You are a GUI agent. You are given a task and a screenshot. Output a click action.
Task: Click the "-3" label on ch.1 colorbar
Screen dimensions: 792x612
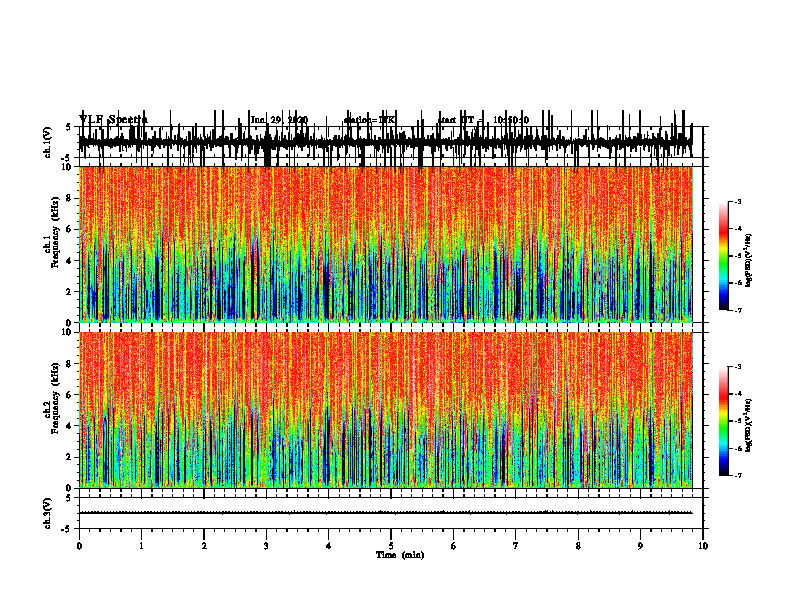click(x=738, y=202)
